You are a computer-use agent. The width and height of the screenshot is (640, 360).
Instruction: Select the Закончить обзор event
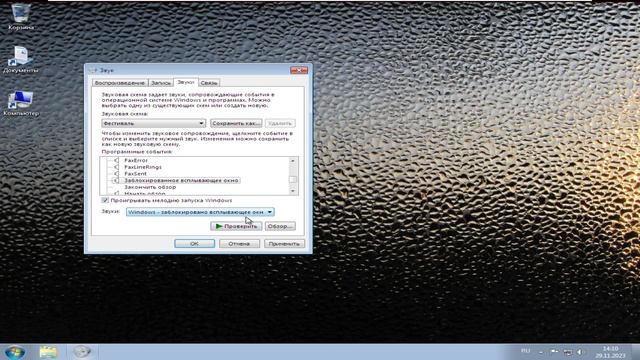pos(150,187)
